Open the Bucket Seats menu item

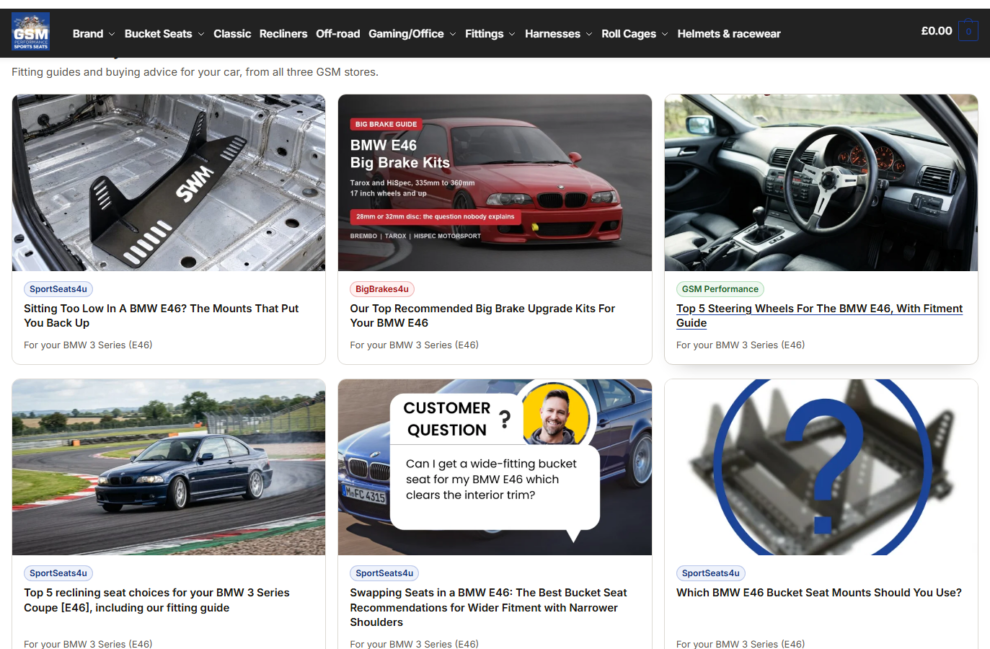(158, 34)
